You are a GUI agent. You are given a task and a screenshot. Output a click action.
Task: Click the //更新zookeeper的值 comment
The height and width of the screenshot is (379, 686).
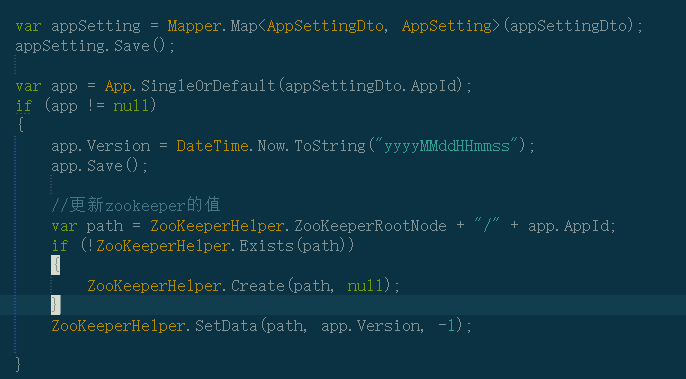click(136, 205)
